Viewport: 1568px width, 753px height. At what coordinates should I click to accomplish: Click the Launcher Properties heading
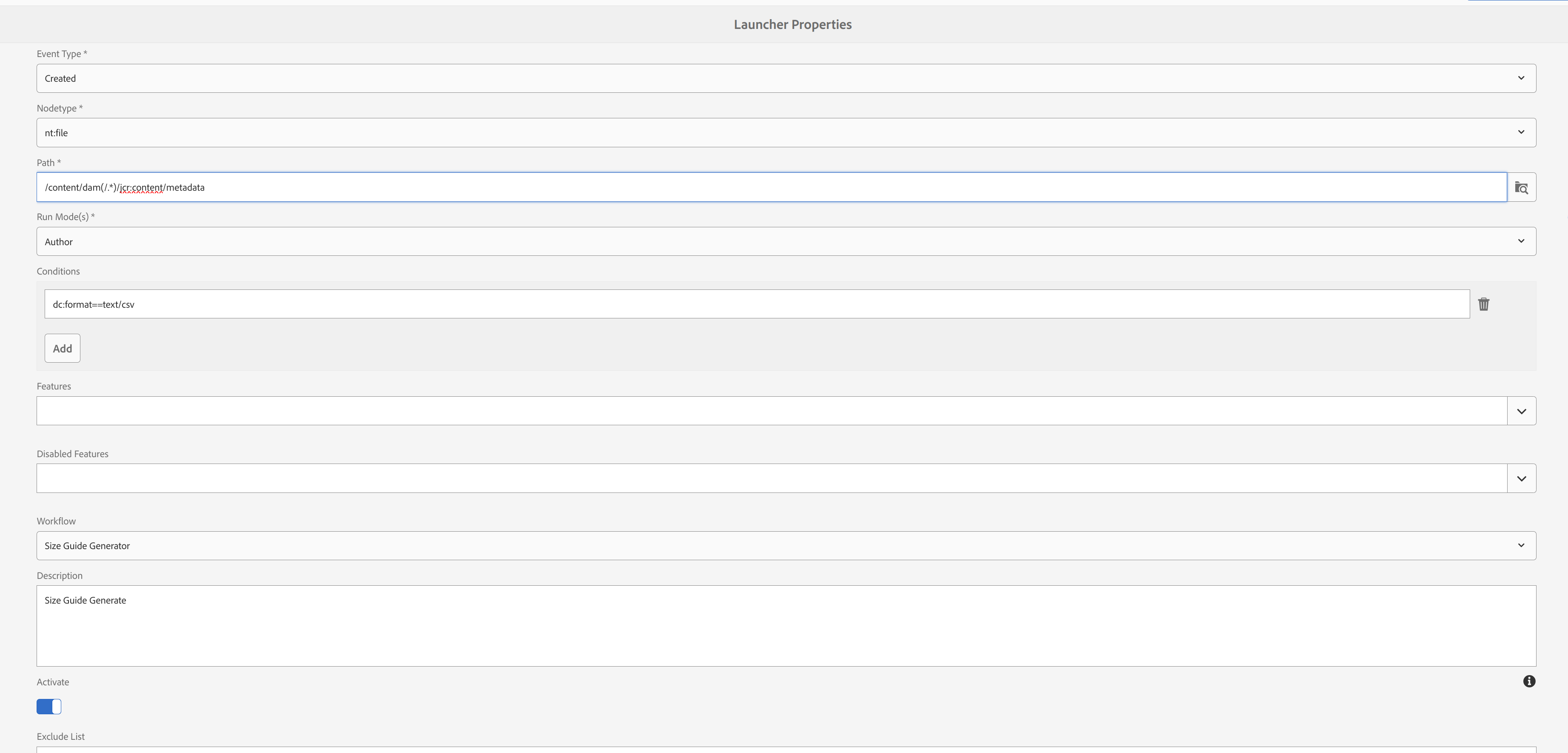coord(792,24)
